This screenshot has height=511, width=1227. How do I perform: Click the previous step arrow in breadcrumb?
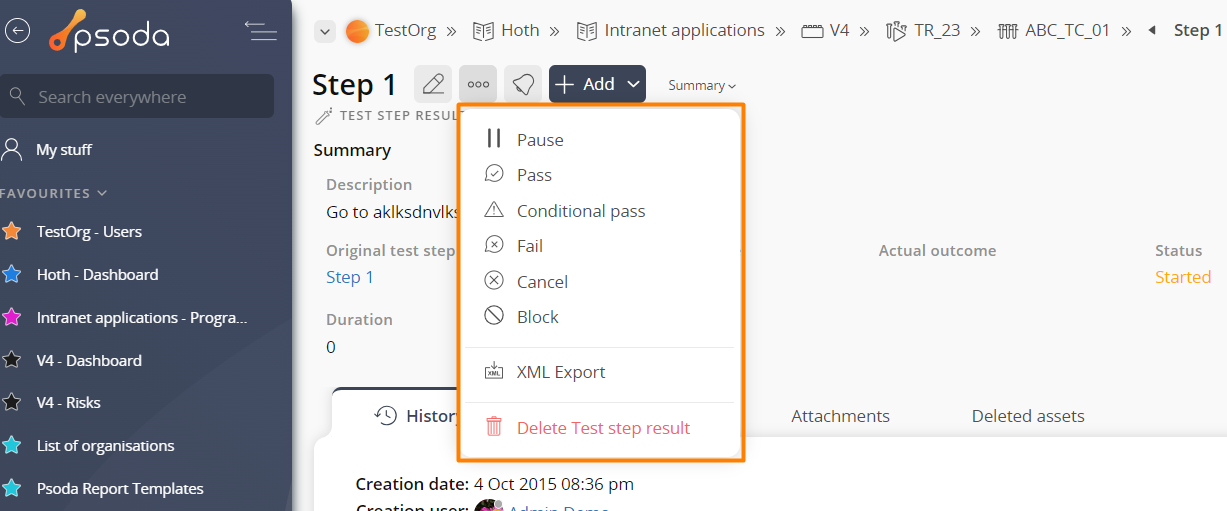(1152, 30)
